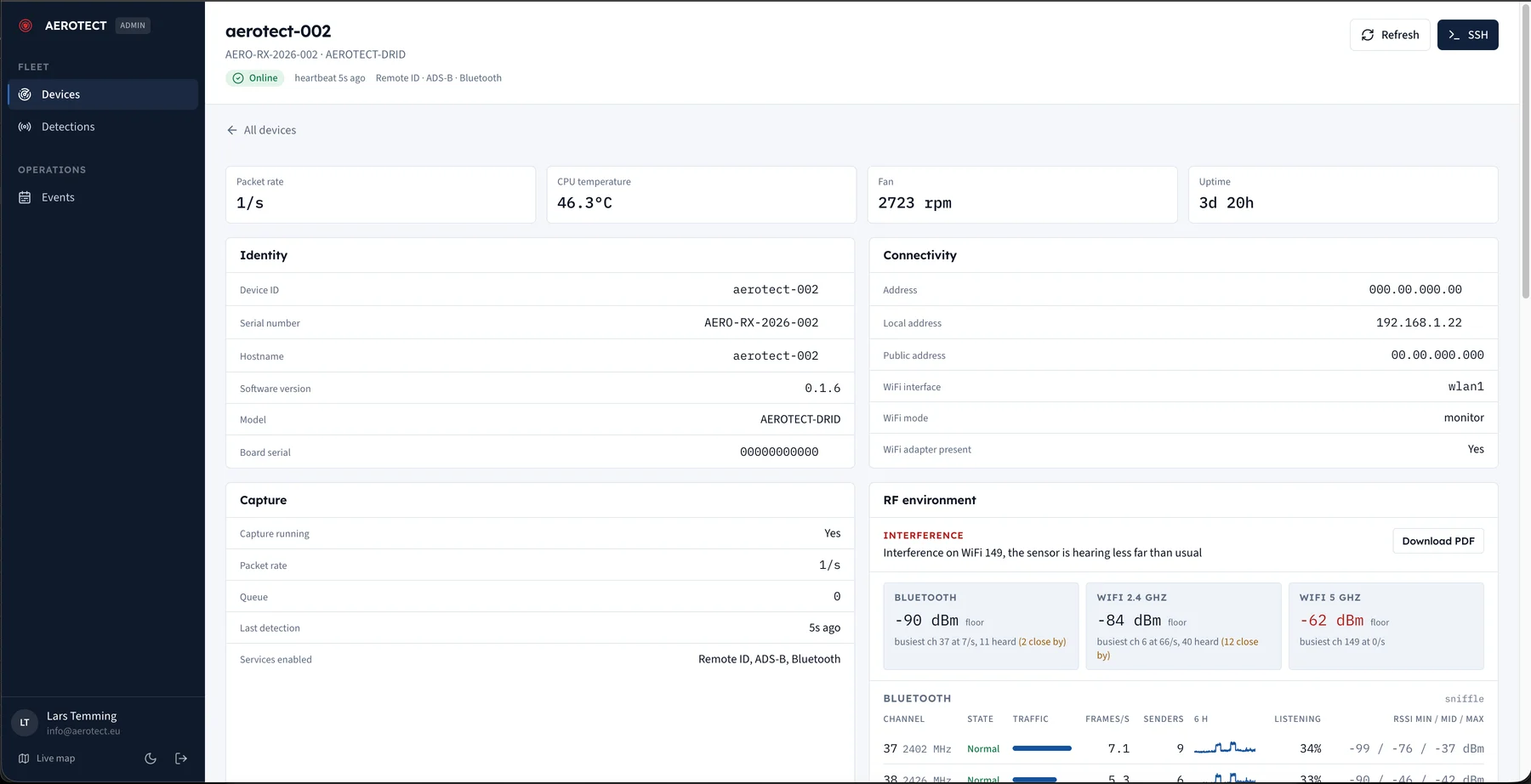Click the Devices radar icon in sidebar
This screenshot has width=1531, height=784.
click(x=25, y=94)
